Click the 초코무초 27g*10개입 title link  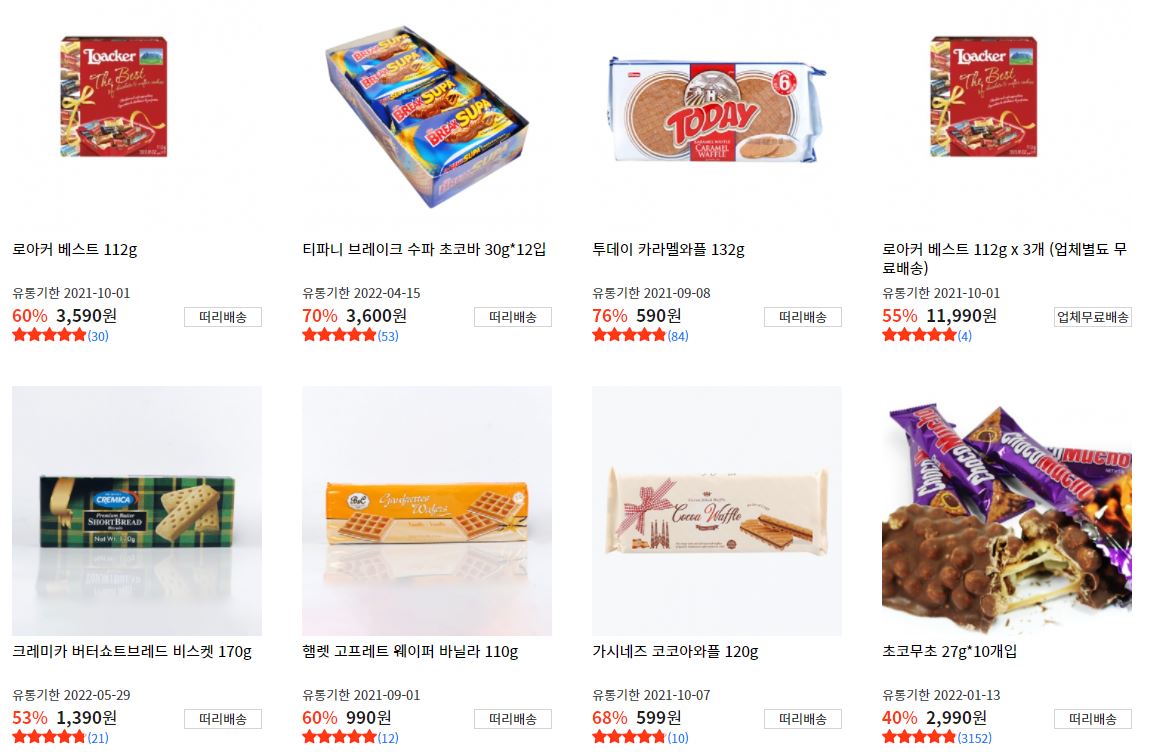coord(949,651)
